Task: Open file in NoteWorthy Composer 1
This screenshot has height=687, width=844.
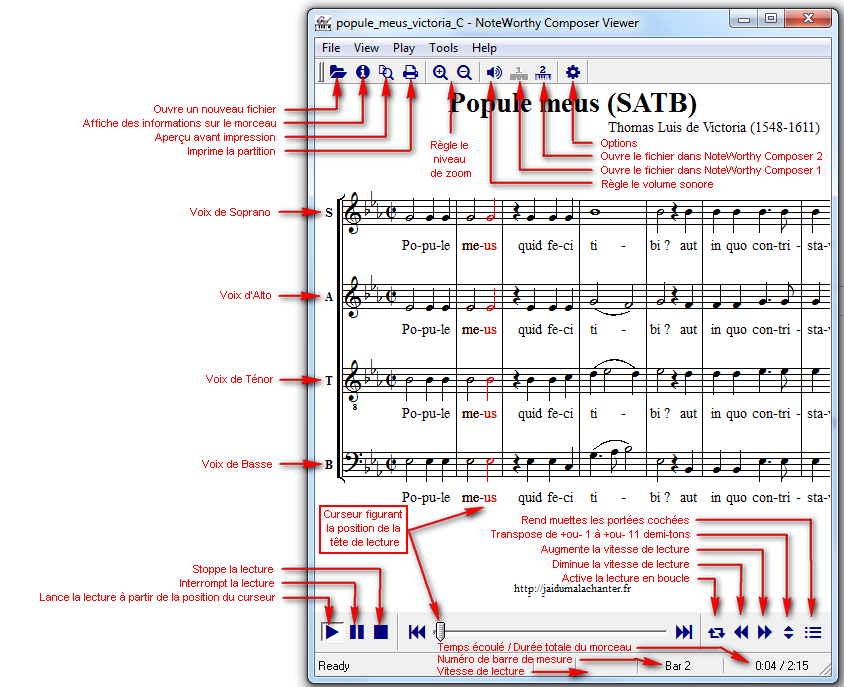Action: click(x=518, y=72)
